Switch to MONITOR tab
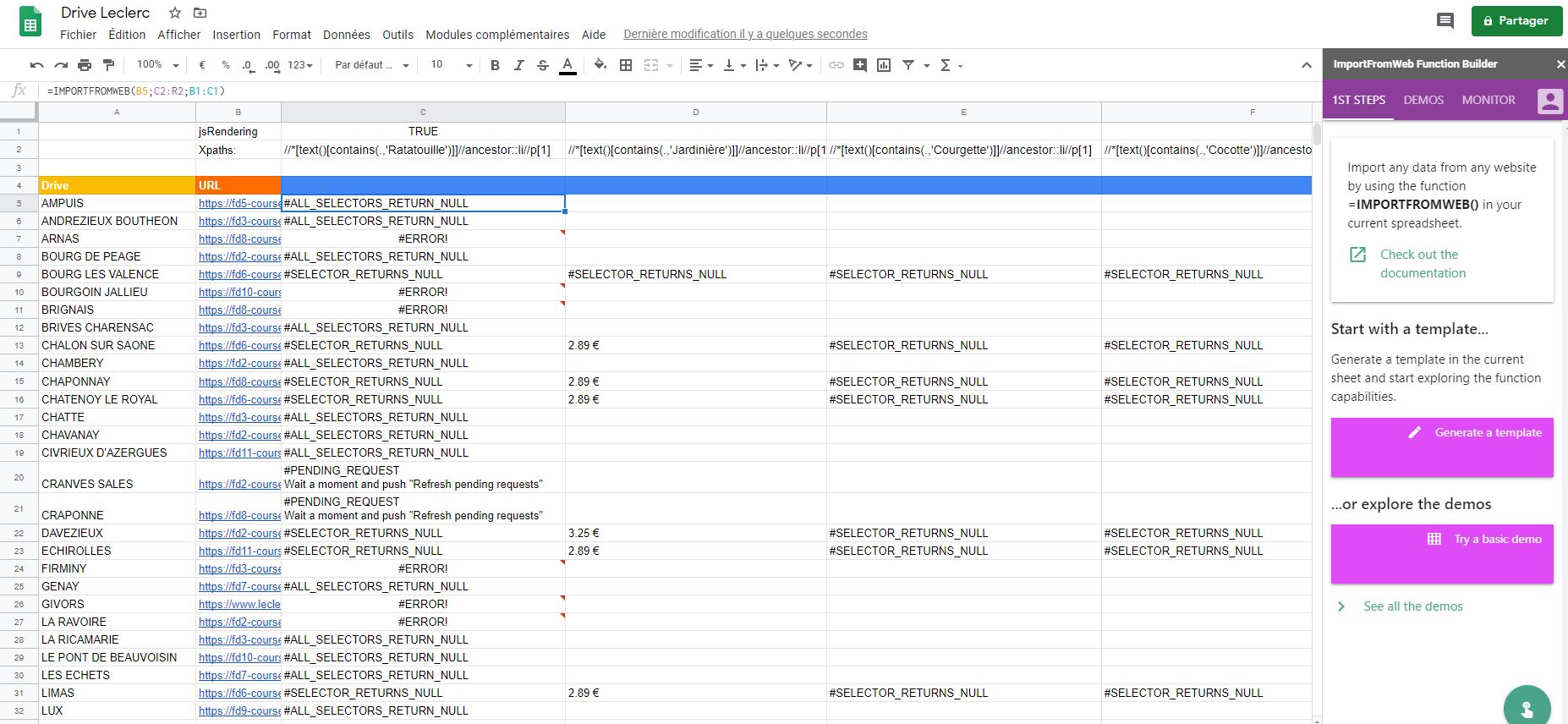Image resolution: width=1568 pixels, height=724 pixels. (x=1489, y=100)
